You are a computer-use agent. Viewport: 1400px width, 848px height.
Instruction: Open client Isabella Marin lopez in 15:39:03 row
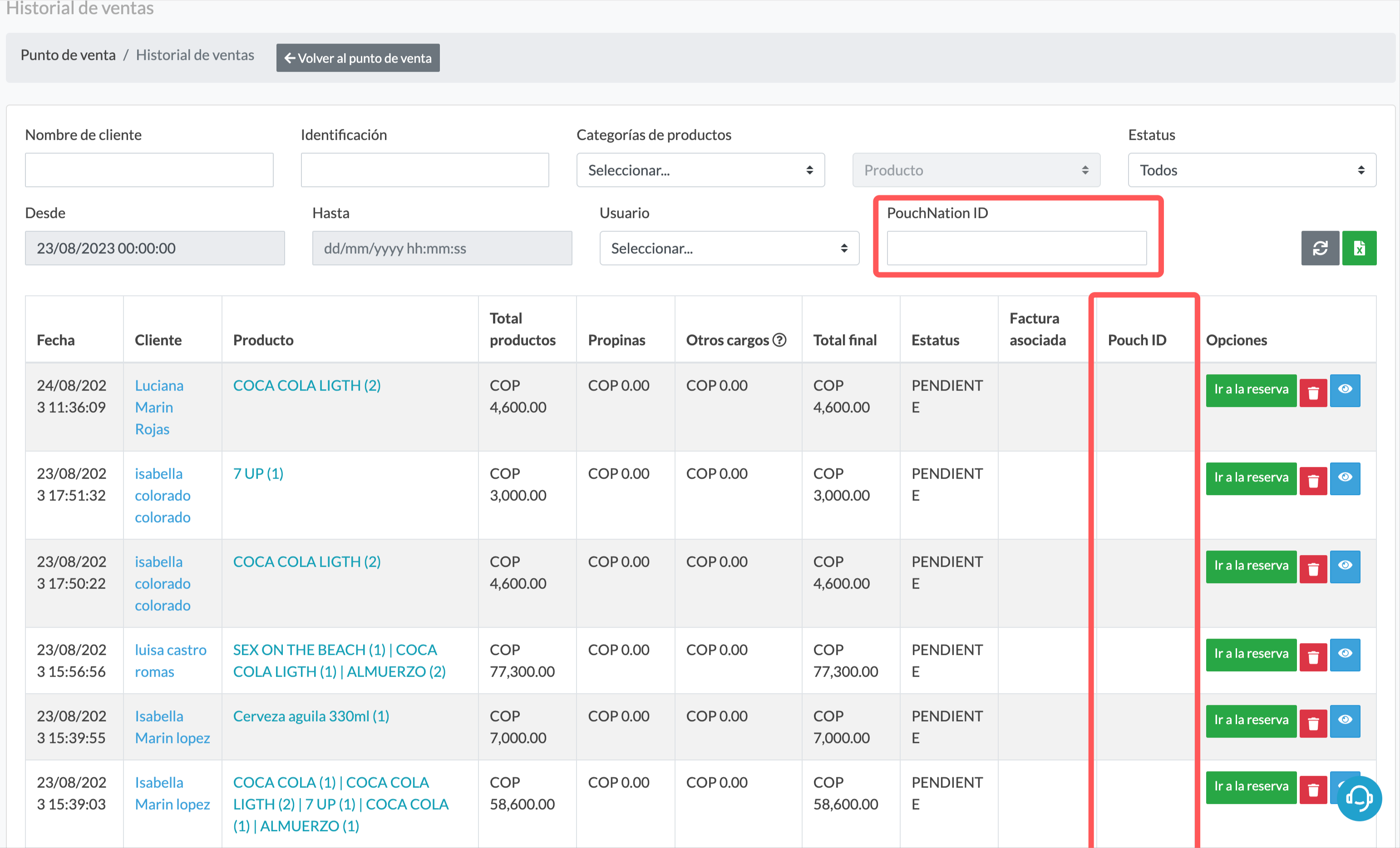tap(172, 793)
